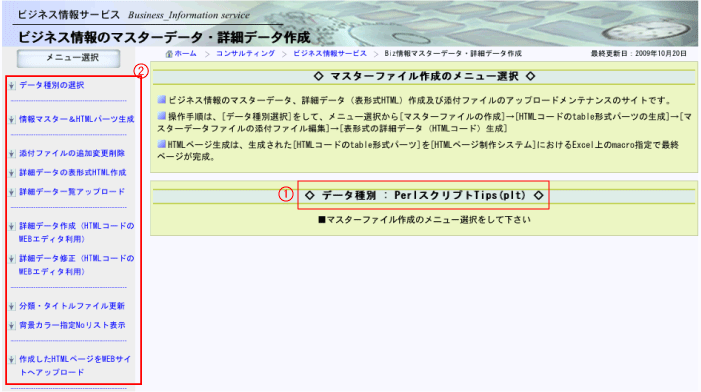Open 作成したHTMLページをWEBサイトへアップロード link
Image resolution: width=701 pixels, height=392 pixels.
pyautogui.click(x=75, y=366)
